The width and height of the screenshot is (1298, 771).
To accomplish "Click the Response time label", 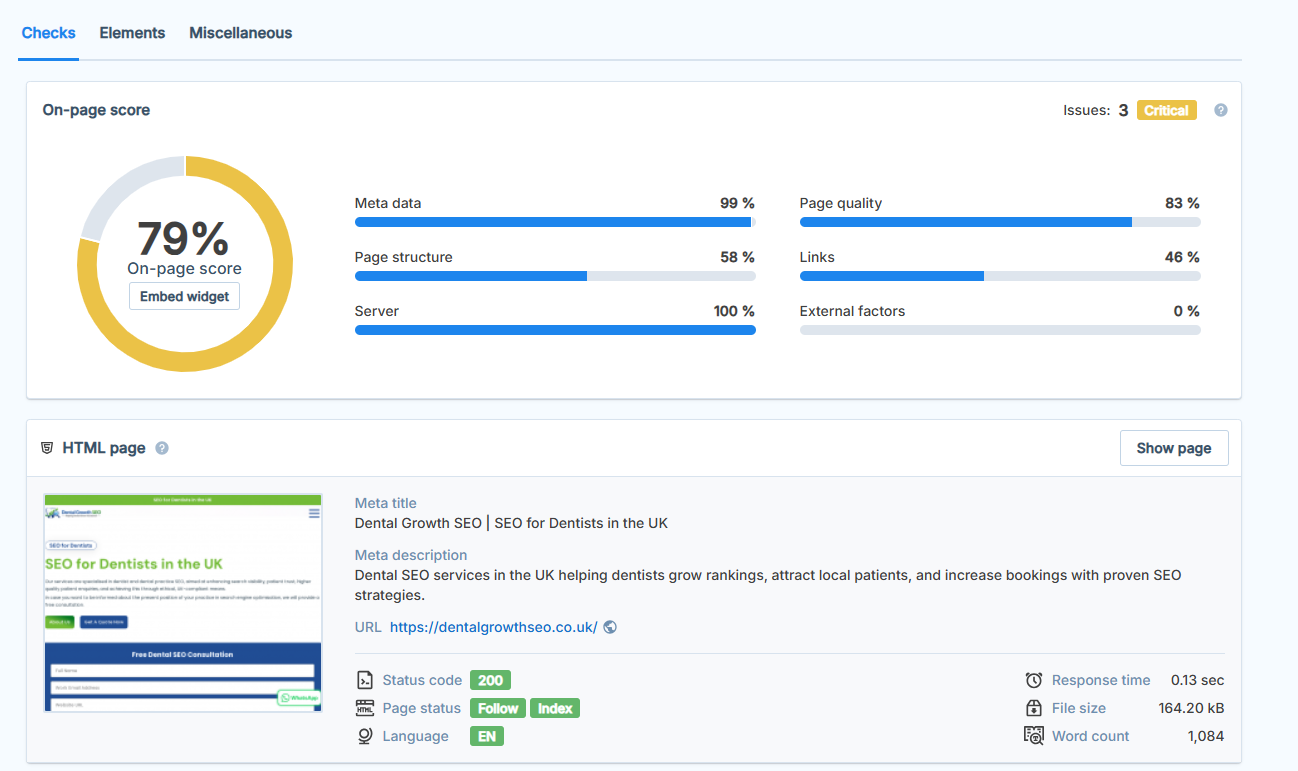I will 1101,680.
